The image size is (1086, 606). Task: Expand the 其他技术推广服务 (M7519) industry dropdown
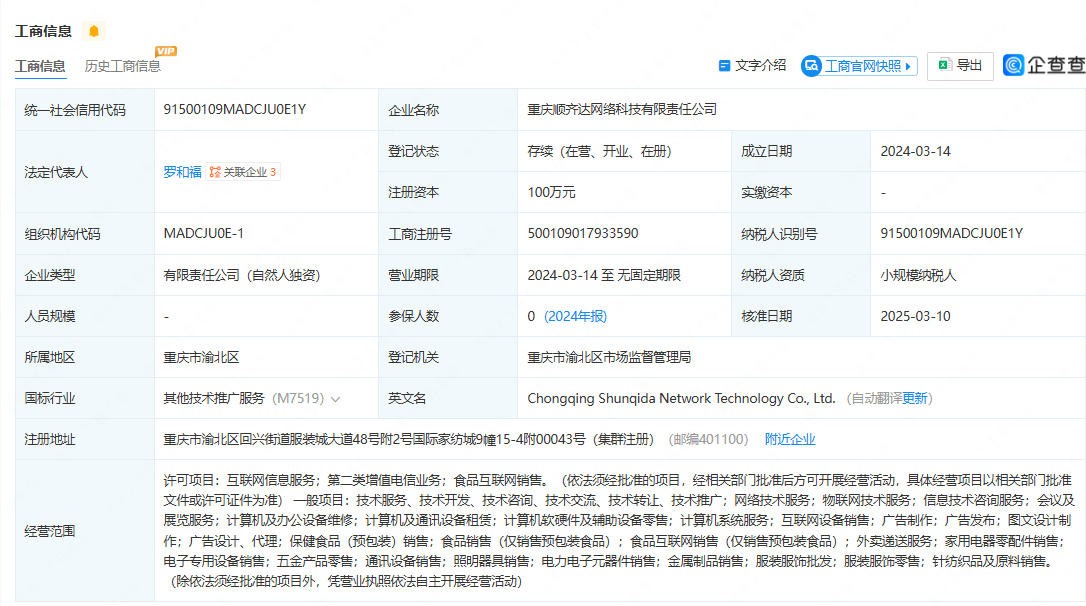click(x=335, y=399)
